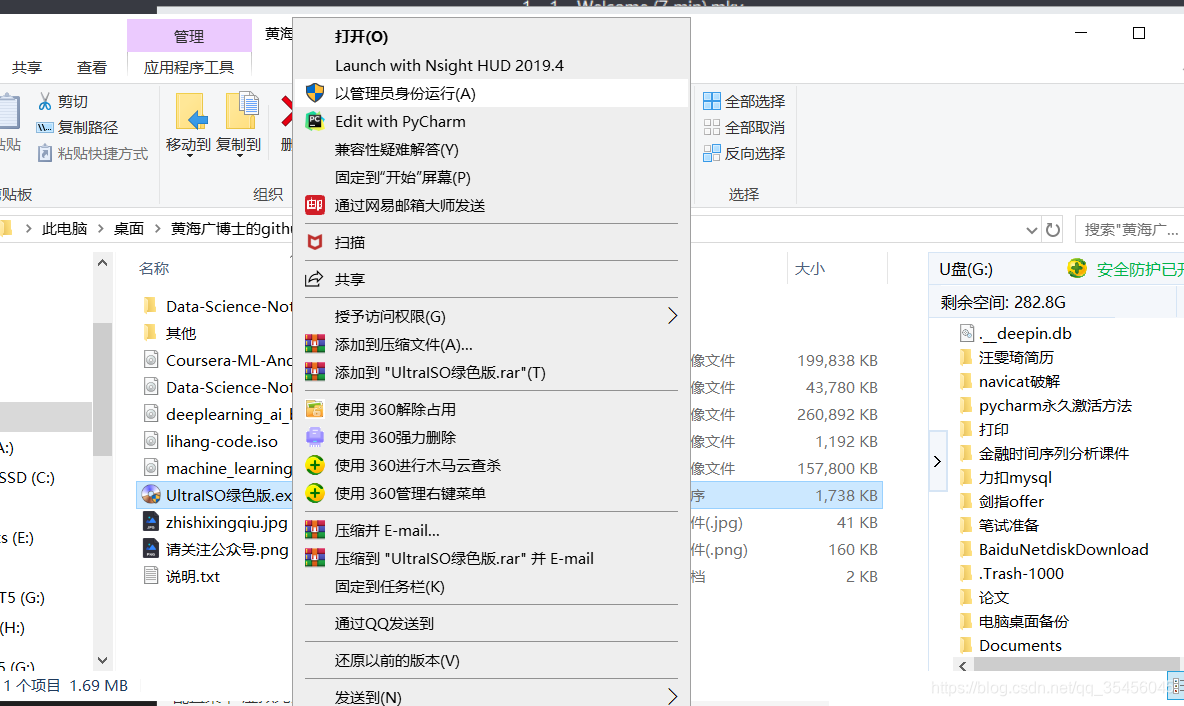This screenshot has height=706, width=1184.
Task: Click the UltraISO disc icon in file list
Action: [151, 495]
